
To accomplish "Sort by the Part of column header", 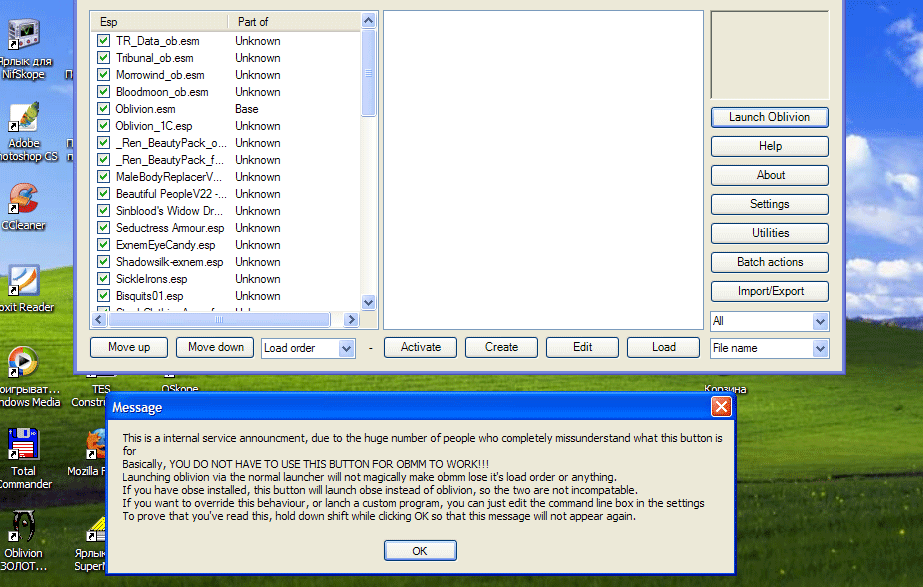I will 293,22.
